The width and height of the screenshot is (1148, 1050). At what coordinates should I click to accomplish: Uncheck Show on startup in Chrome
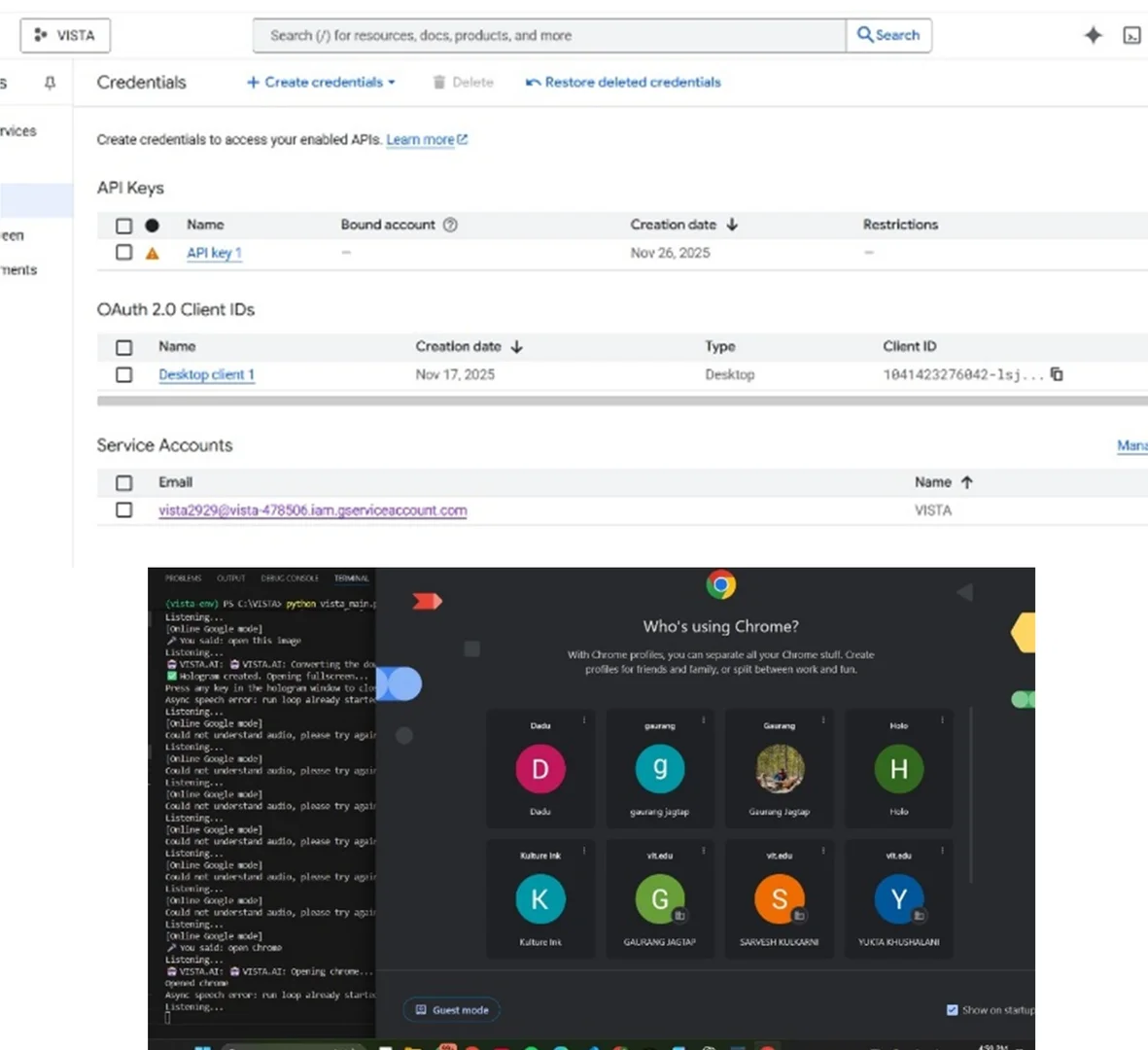[x=952, y=1010]
